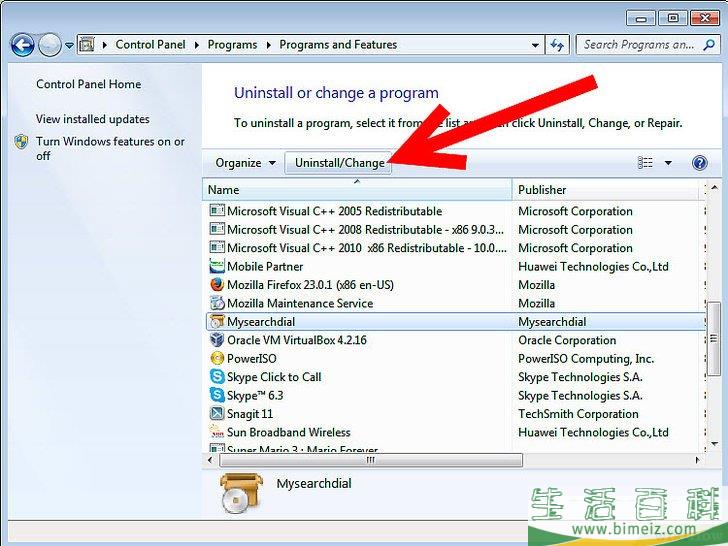Select Mozilla Maintenance Service icon
This screenshot has width=728, height=546.
[217, 303]
